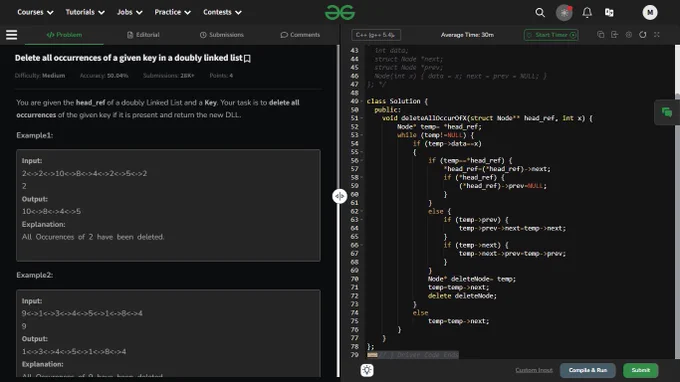Click the Accuracy 50.04% label
The height and width of the screenshot is (382, 680).
coord(104,75)
